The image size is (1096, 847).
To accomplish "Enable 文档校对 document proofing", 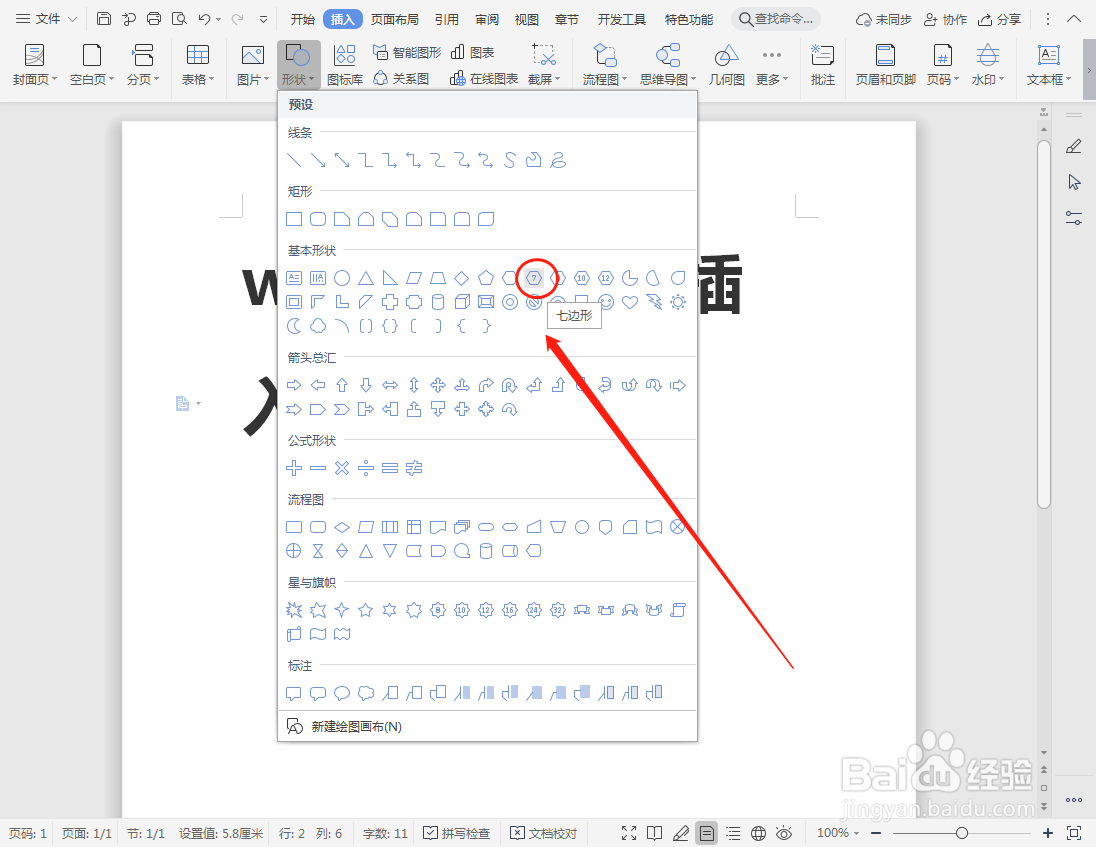I will (543, 832).
